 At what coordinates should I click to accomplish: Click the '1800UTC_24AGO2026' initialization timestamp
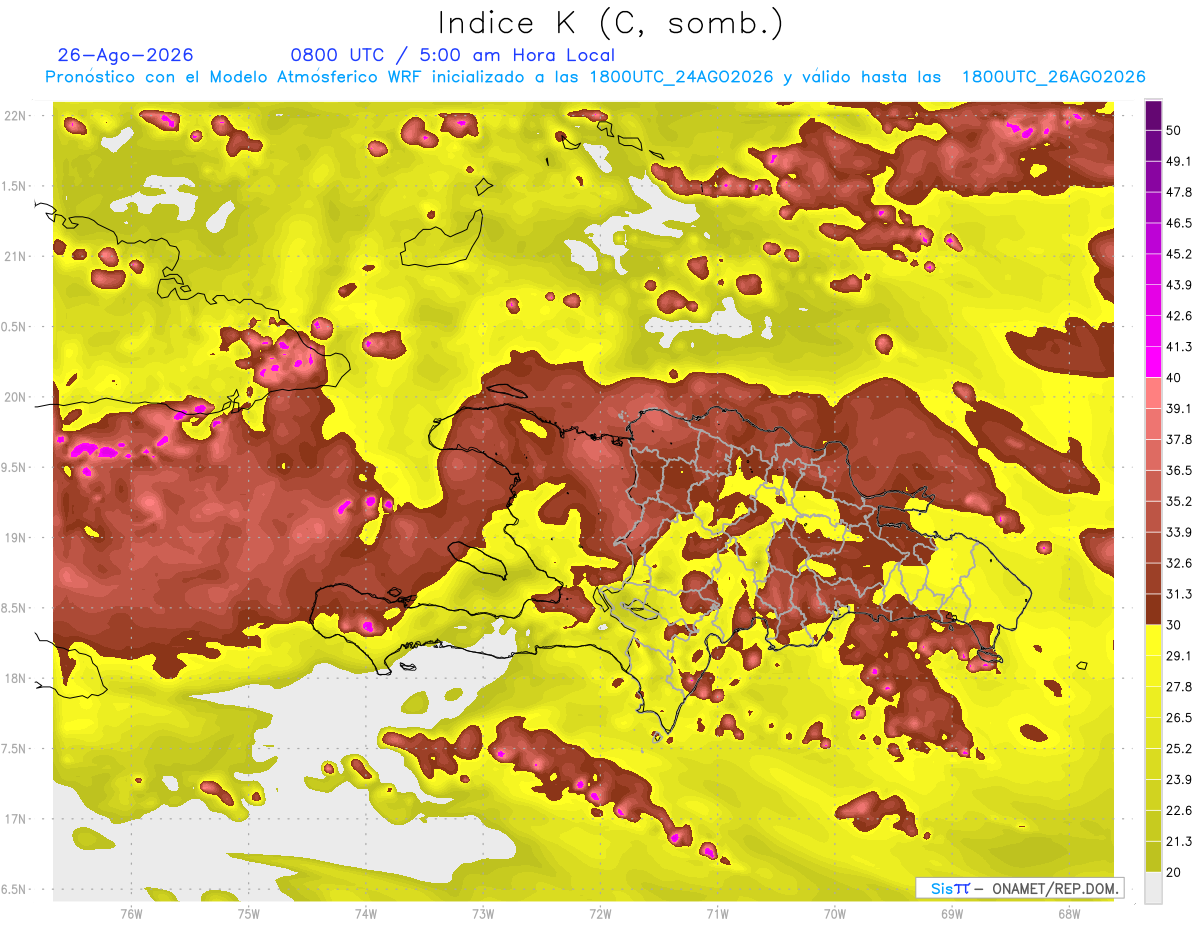681,77
